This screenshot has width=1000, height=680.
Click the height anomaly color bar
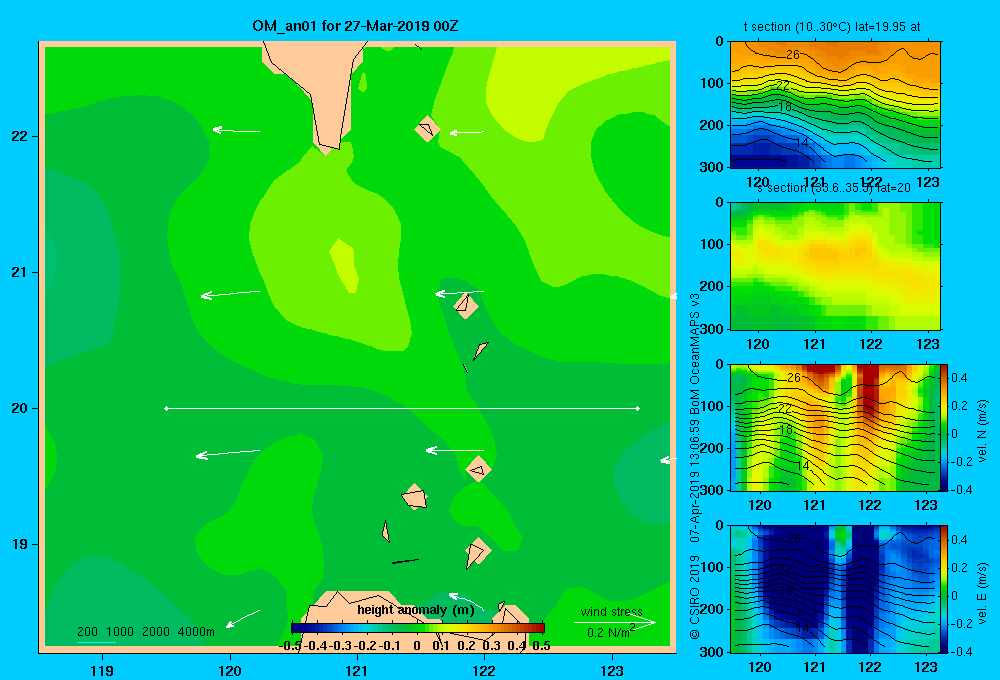pyautogui.click(x=418, y=628)
